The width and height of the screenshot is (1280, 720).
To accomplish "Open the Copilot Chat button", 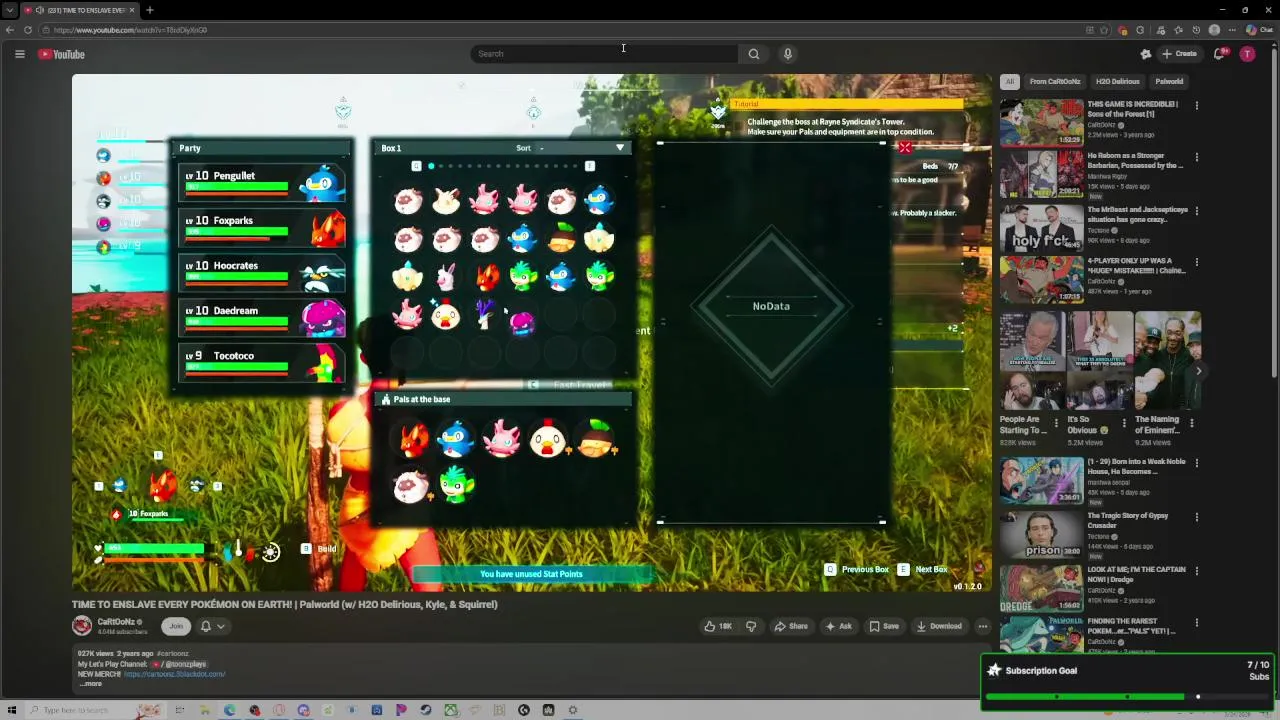I will pos(1258,30).
